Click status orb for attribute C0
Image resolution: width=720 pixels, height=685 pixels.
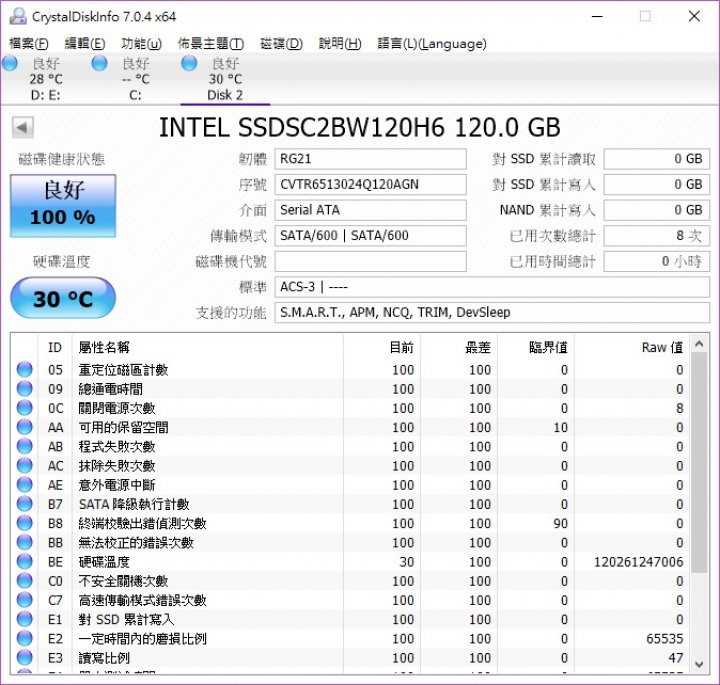coord(25,581)
